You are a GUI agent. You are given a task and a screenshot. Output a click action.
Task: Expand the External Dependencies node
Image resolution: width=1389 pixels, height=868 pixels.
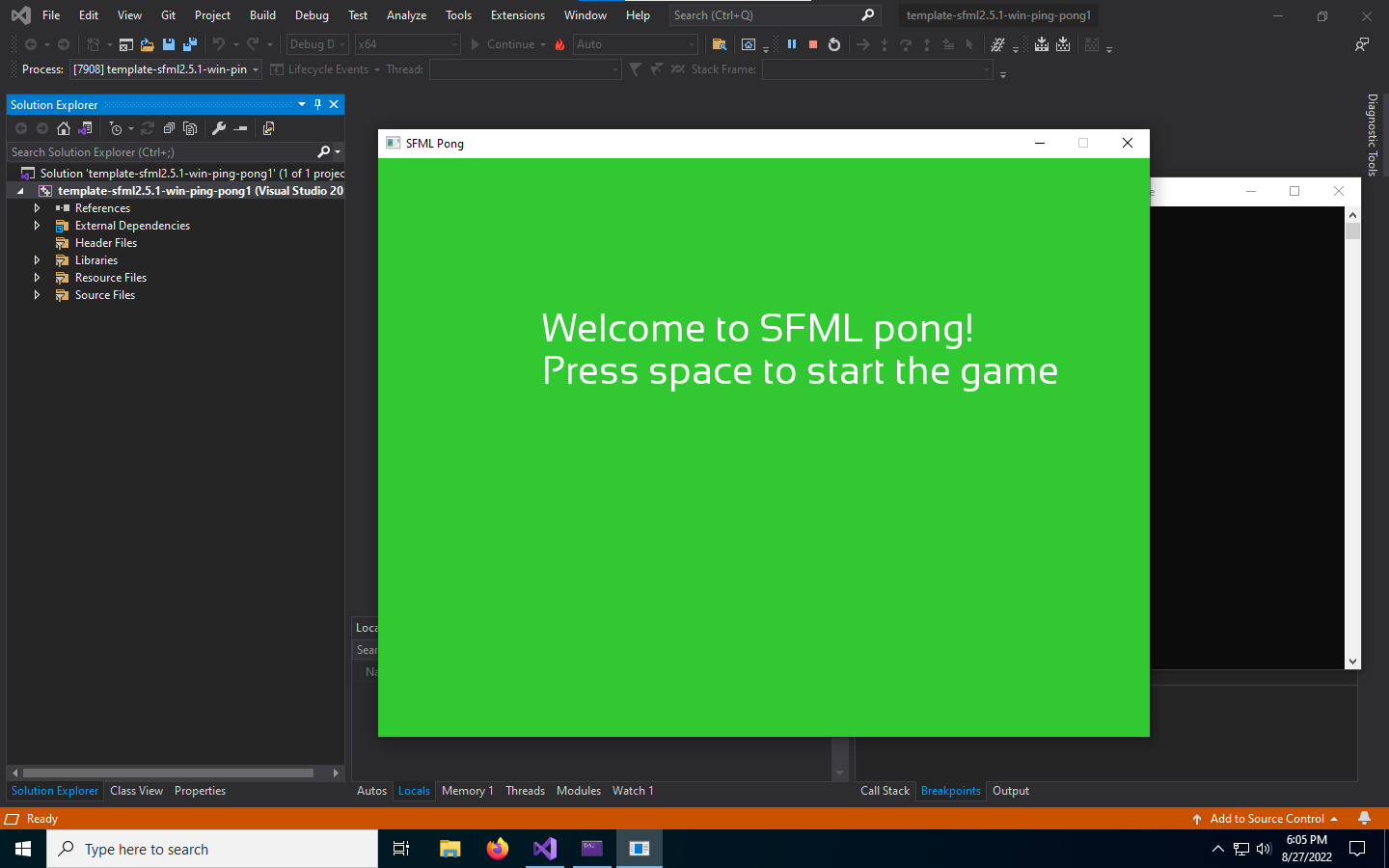point(37,226)
